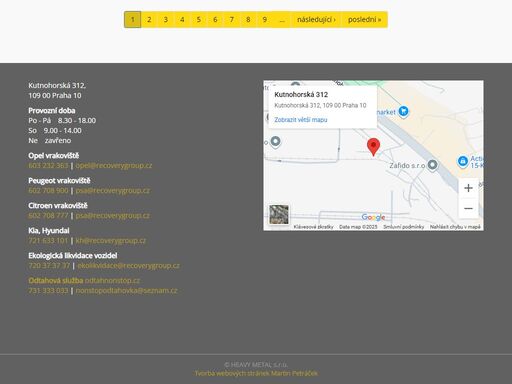The image size is (512, 384).
Task: Open the Google logo on map
Action: pos(373,217)
